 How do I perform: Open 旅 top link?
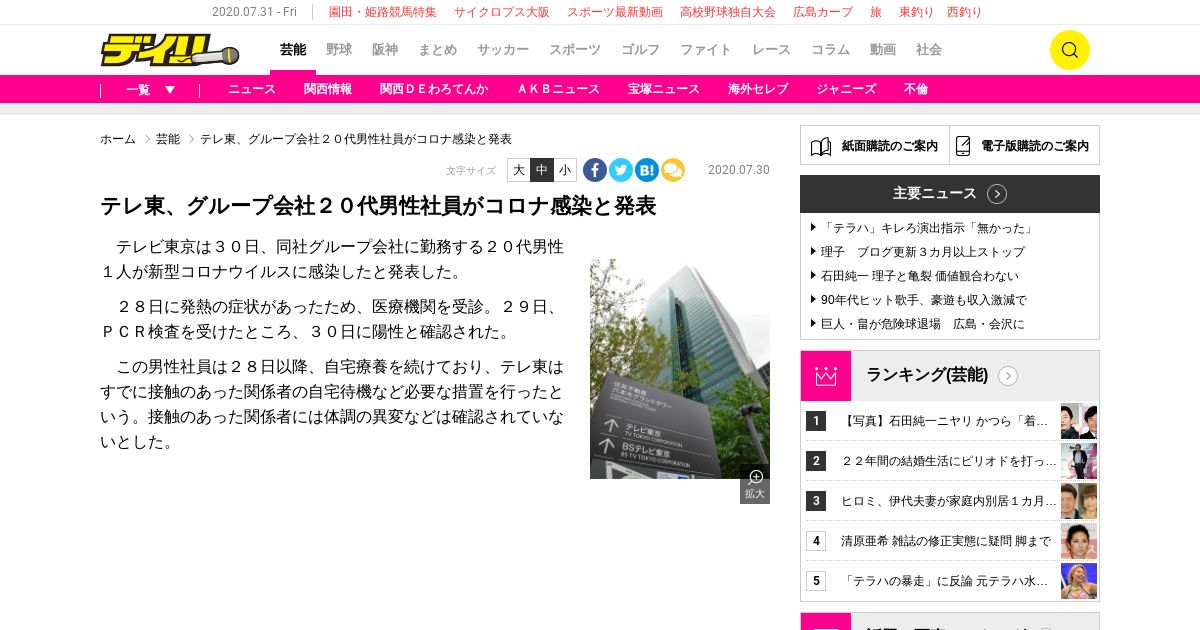tap(876, 12)
